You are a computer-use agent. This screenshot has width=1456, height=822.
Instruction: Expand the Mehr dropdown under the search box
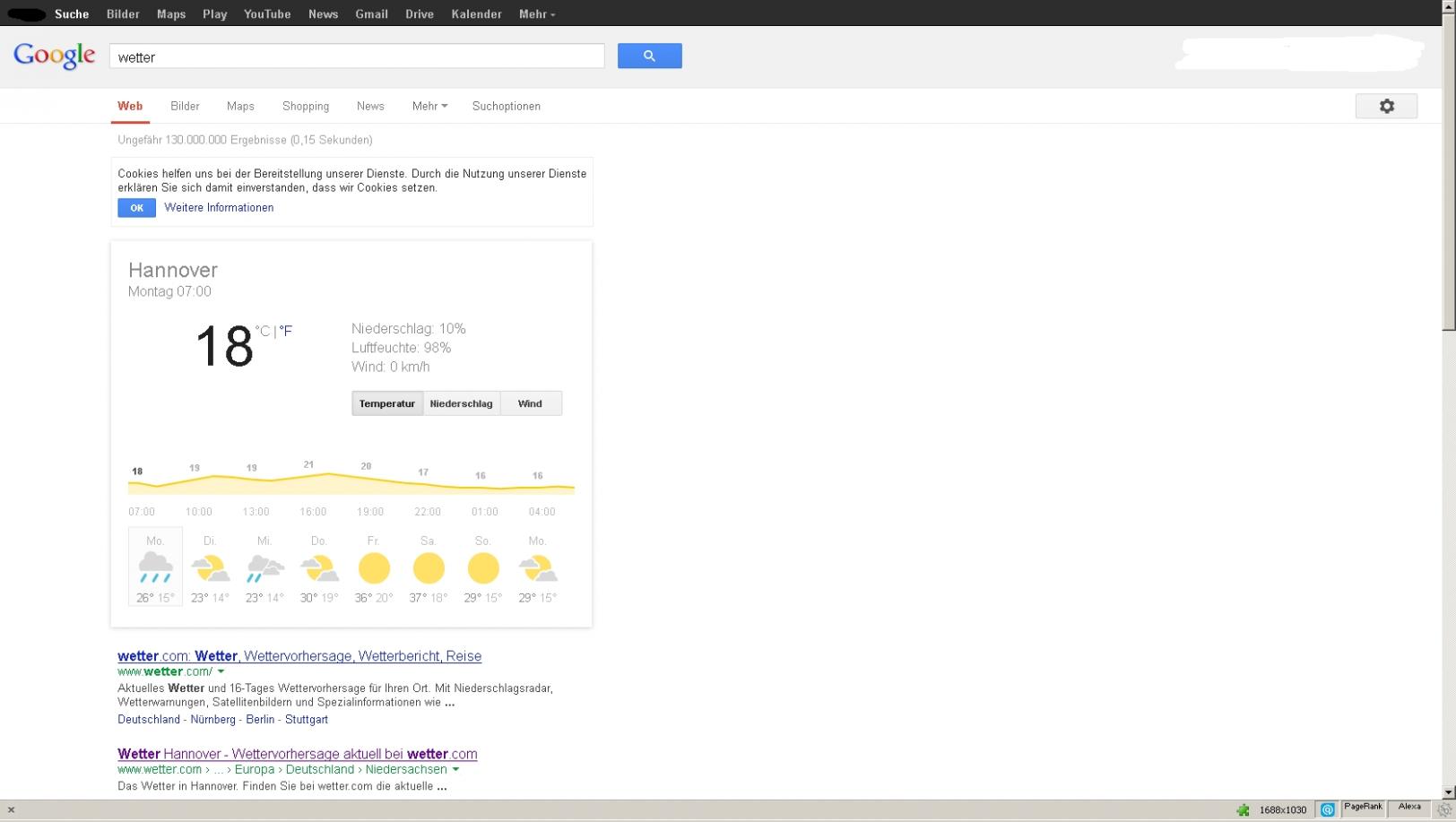pos(429,106)
